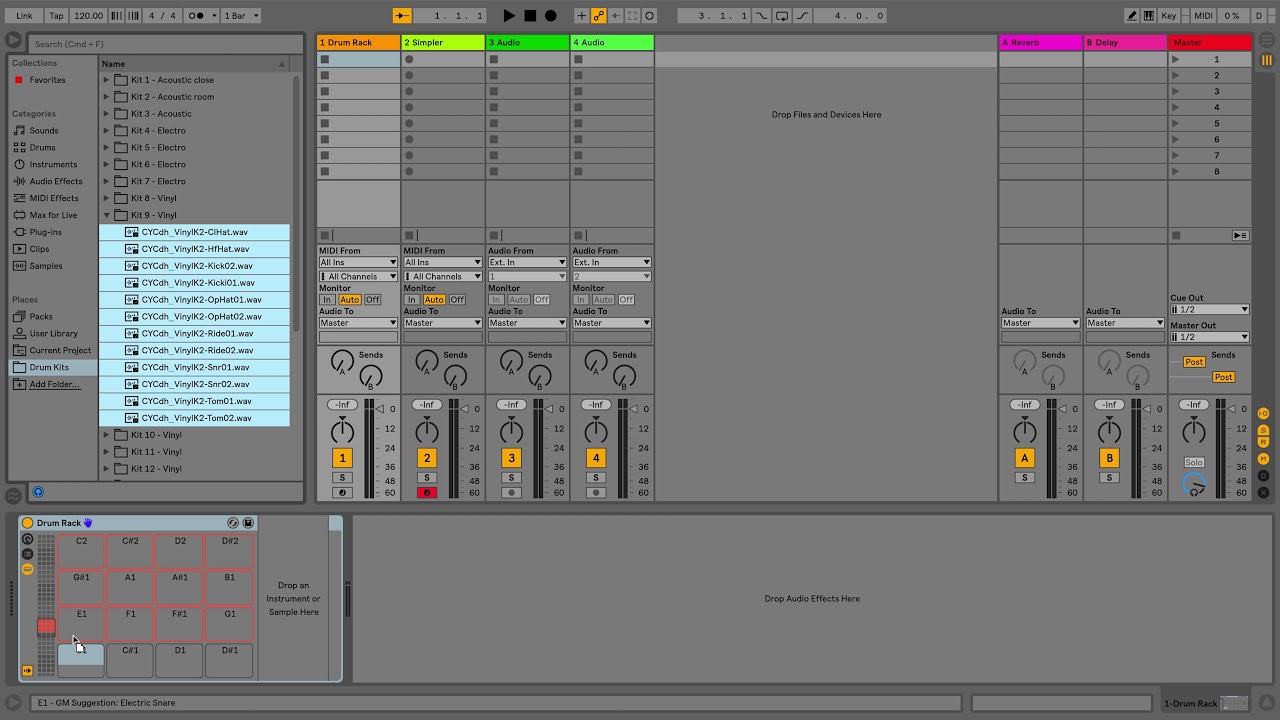The width and height of the screenshot is (1280, 720).
Task: Click track 1 Send A knob
Action: pos(342,361)
